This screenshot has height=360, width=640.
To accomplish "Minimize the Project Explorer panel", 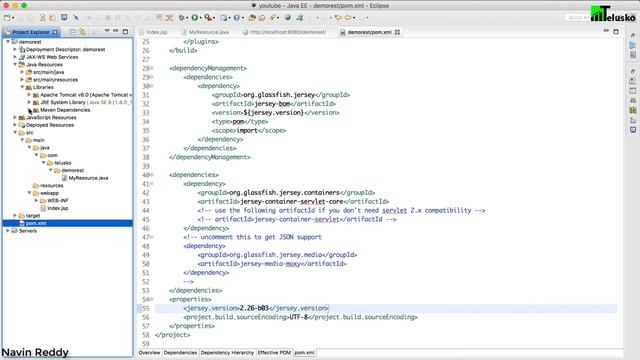I will pos(116,31).
